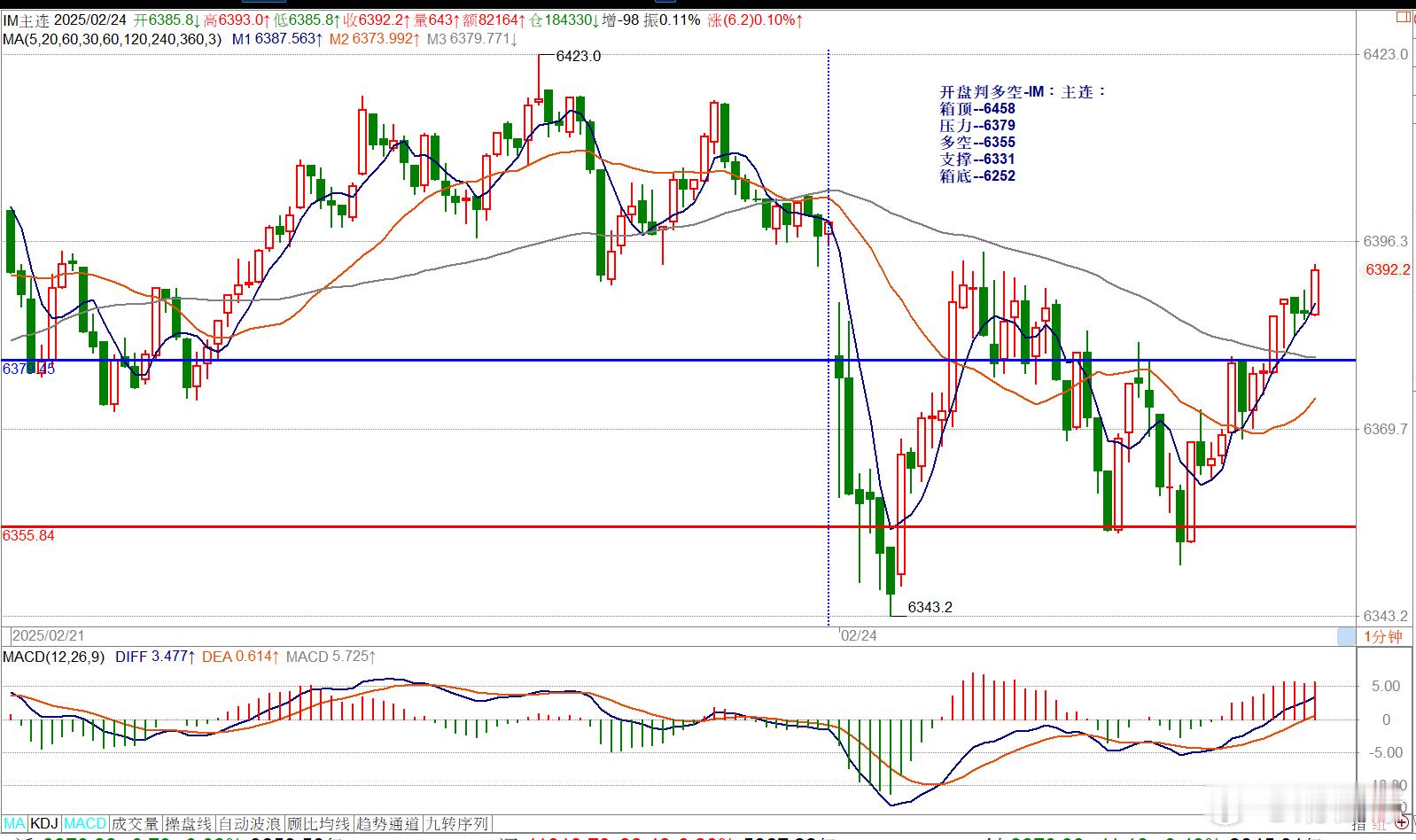Image resolution: width=1416 pixels, height=840 pixels.
Task: Click the 支撑--6331 annotation line
Action: tap(977, 159)
